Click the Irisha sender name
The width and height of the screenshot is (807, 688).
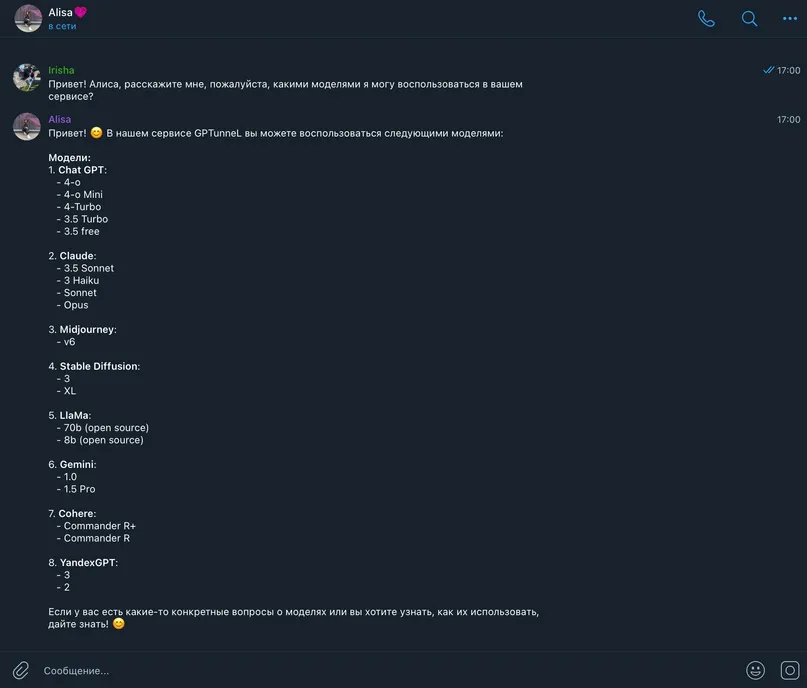pos(61,70)
